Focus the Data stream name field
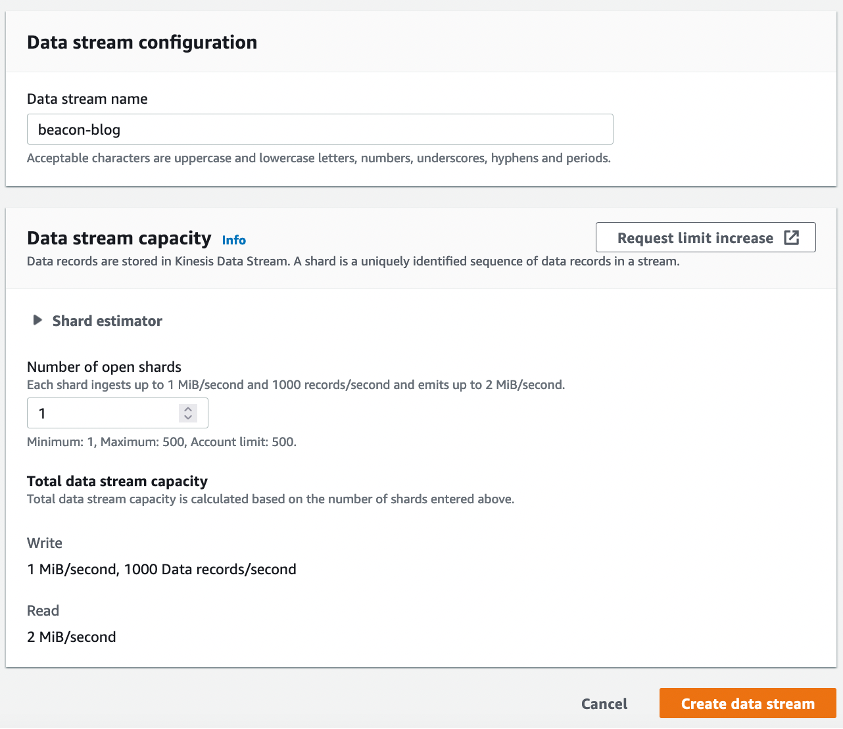The width and height of the screenshot is (843, 729). pos(320,130)
